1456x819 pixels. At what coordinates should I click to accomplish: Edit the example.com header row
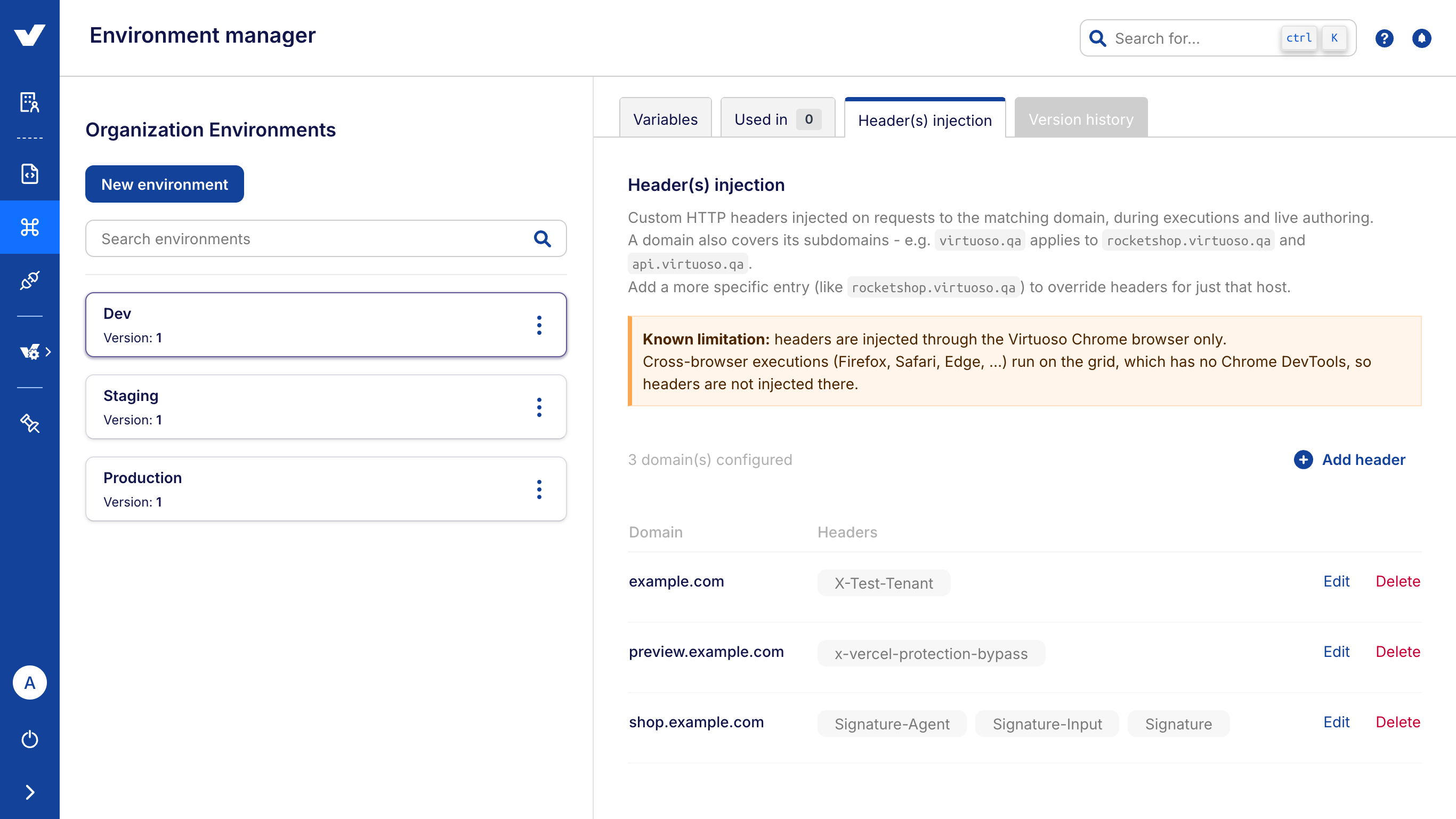pyautogui.click(x=1336, y=581)
